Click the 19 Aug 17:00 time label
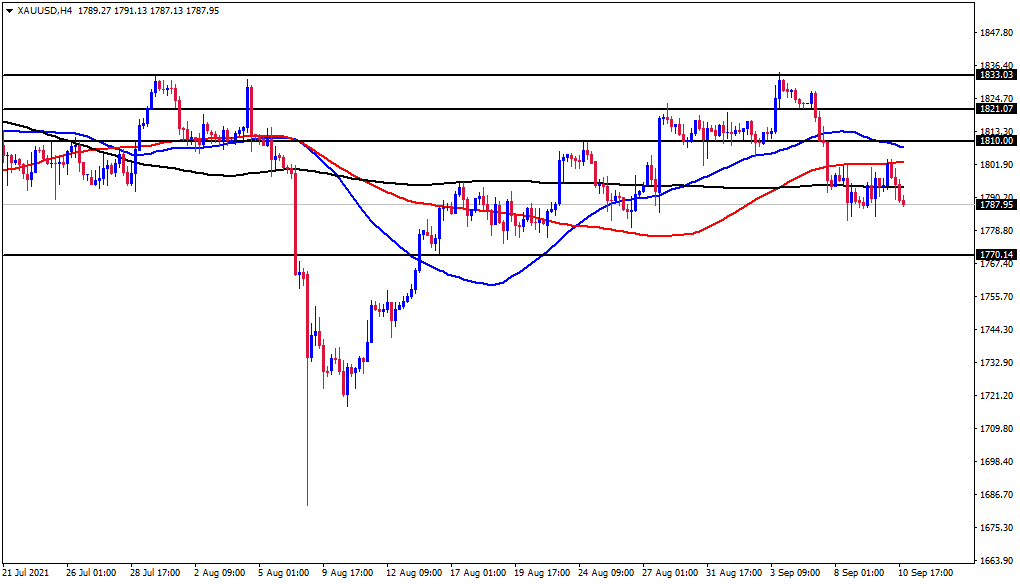 click(x=543, y=573)
